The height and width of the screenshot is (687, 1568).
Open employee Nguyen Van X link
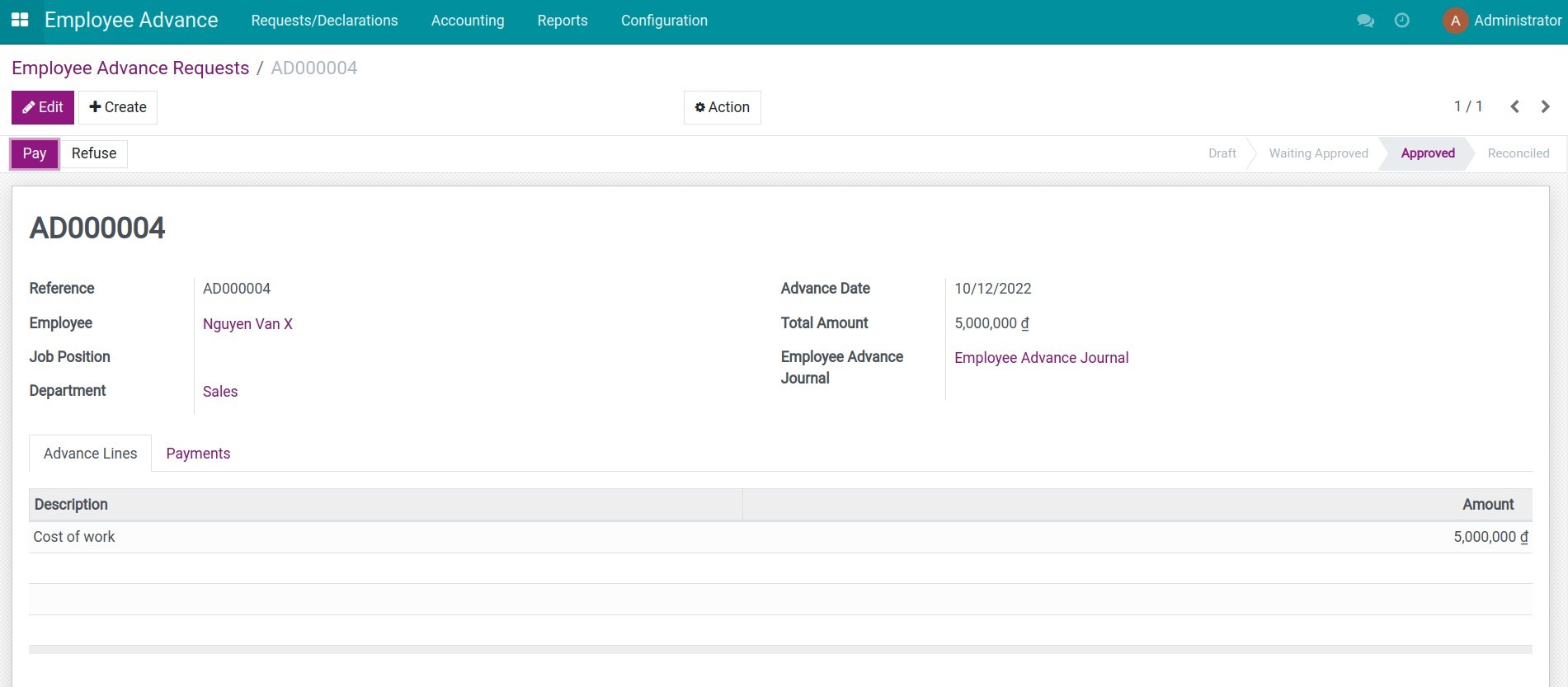click(247, 324)
